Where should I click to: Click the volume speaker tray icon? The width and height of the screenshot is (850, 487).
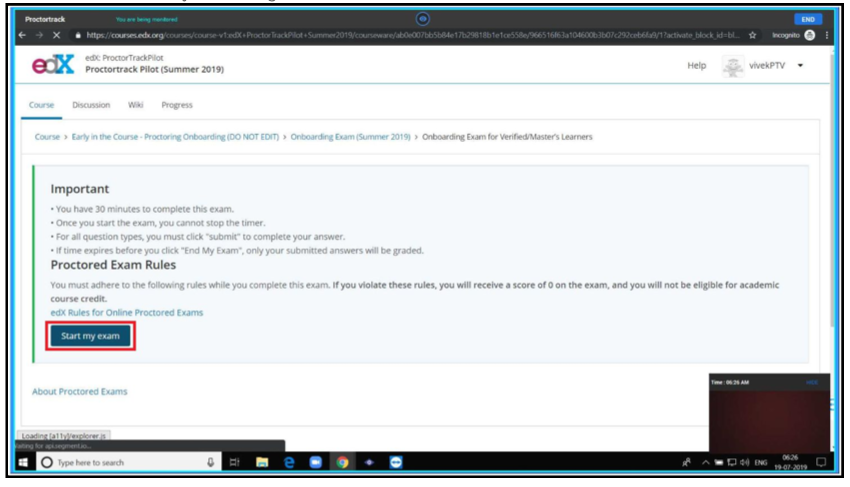(x=745, y=463)
